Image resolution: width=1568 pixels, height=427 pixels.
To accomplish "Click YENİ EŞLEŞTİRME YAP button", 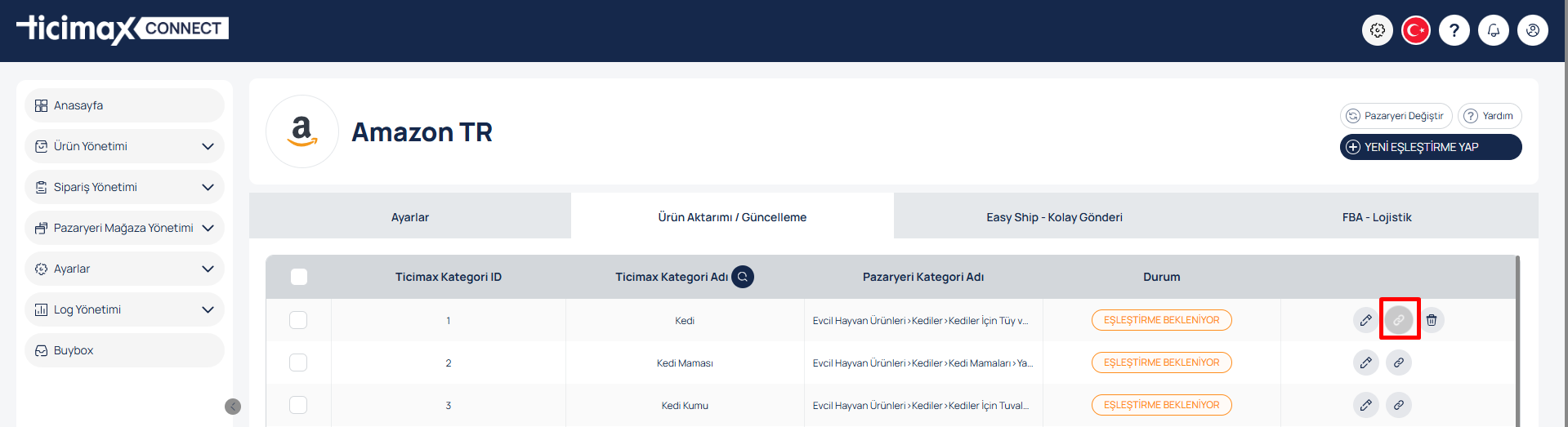I will [x=1431, y=147].
